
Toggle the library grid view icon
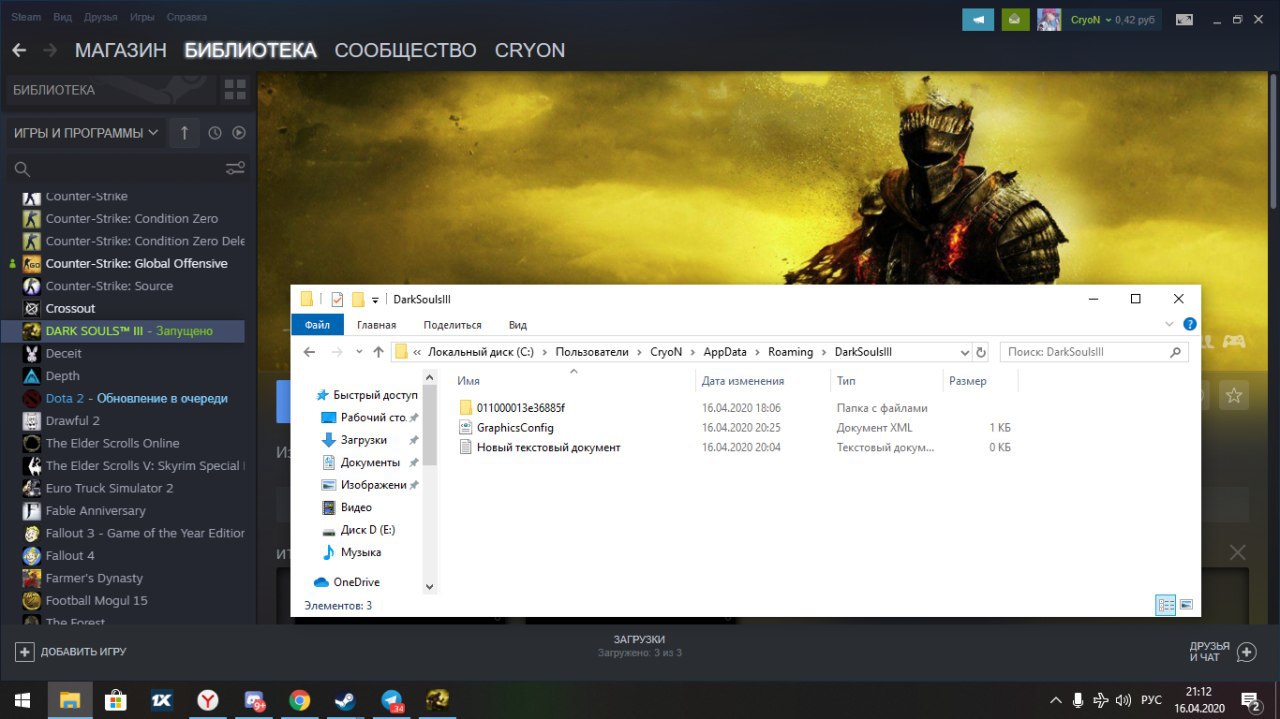pos(235,90)
